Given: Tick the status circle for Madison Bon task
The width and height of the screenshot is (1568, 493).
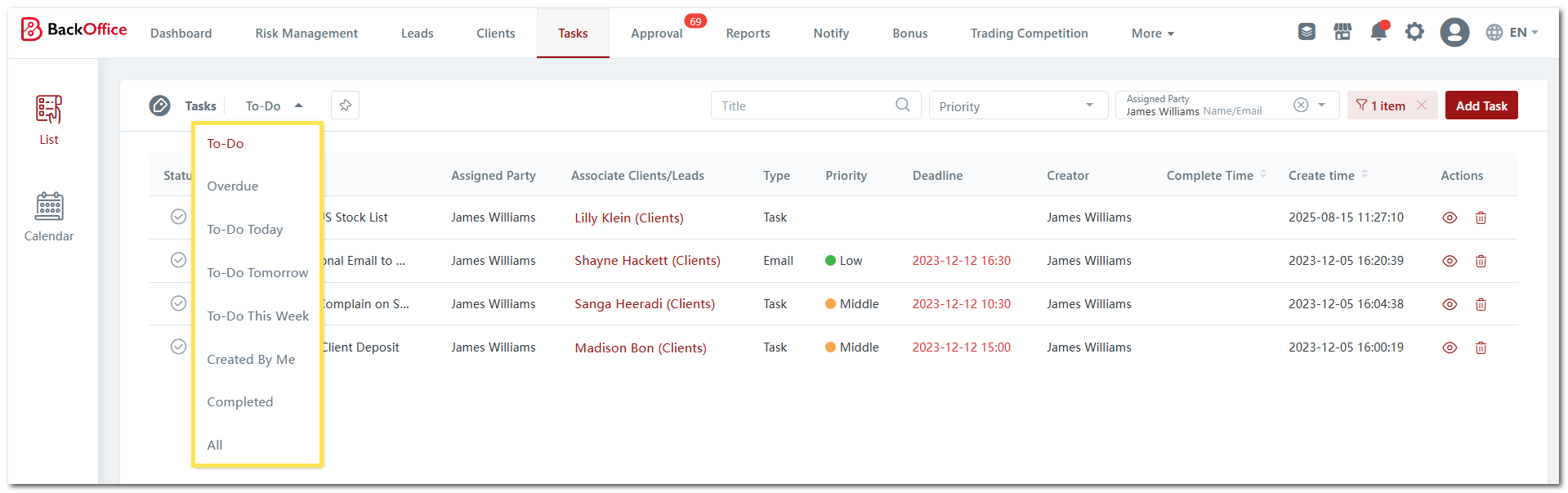Looking at the screenshot, I should [x=178, y=347].
